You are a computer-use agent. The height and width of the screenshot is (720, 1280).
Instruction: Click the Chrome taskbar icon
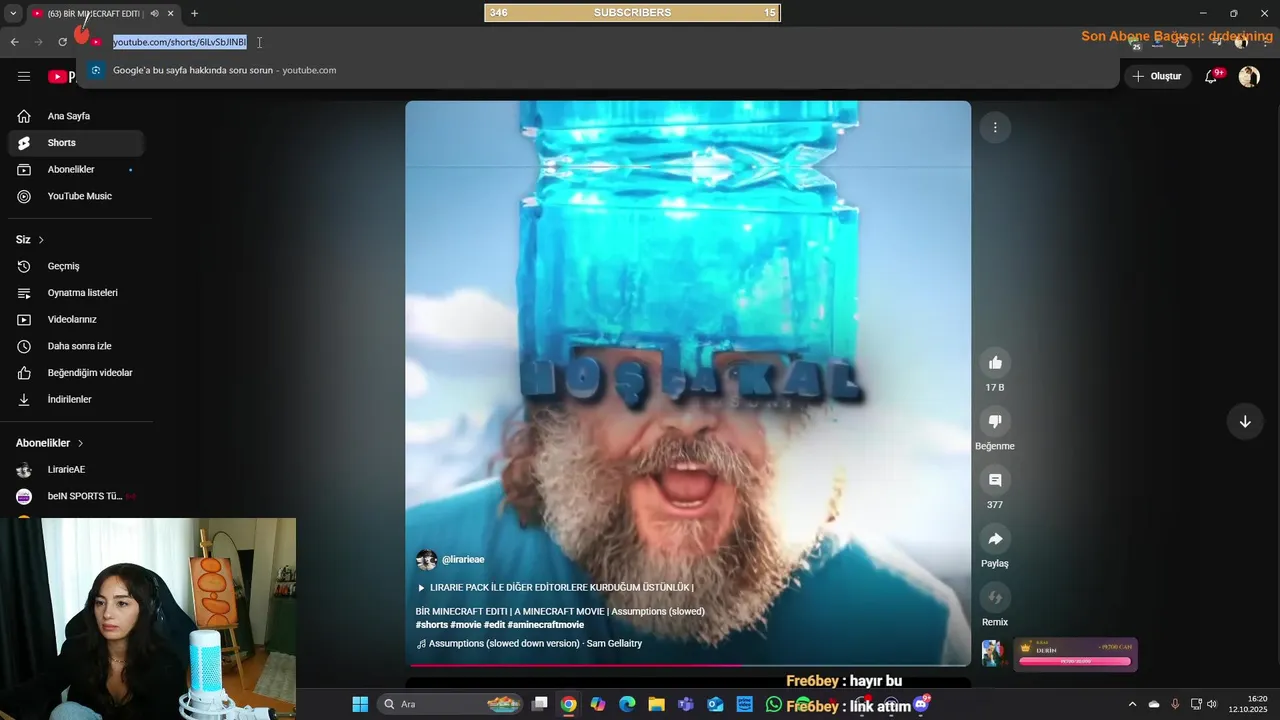[x=568, y=704]
